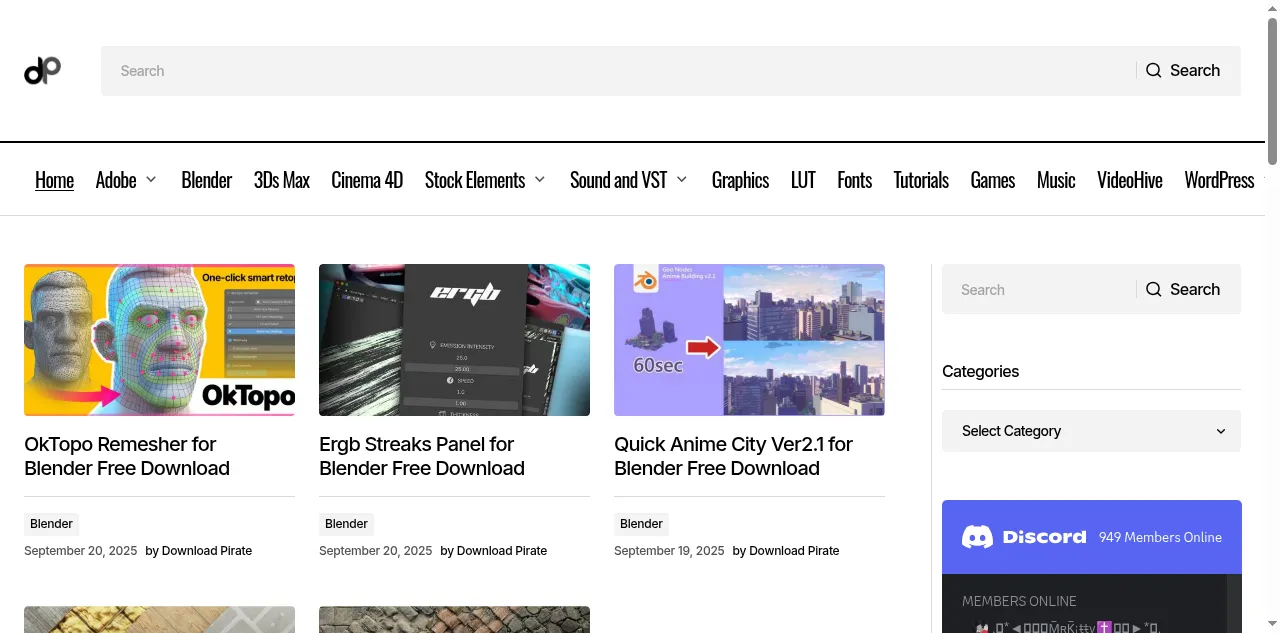Click Blender tag under Quick Anime City

click(641, 524)
